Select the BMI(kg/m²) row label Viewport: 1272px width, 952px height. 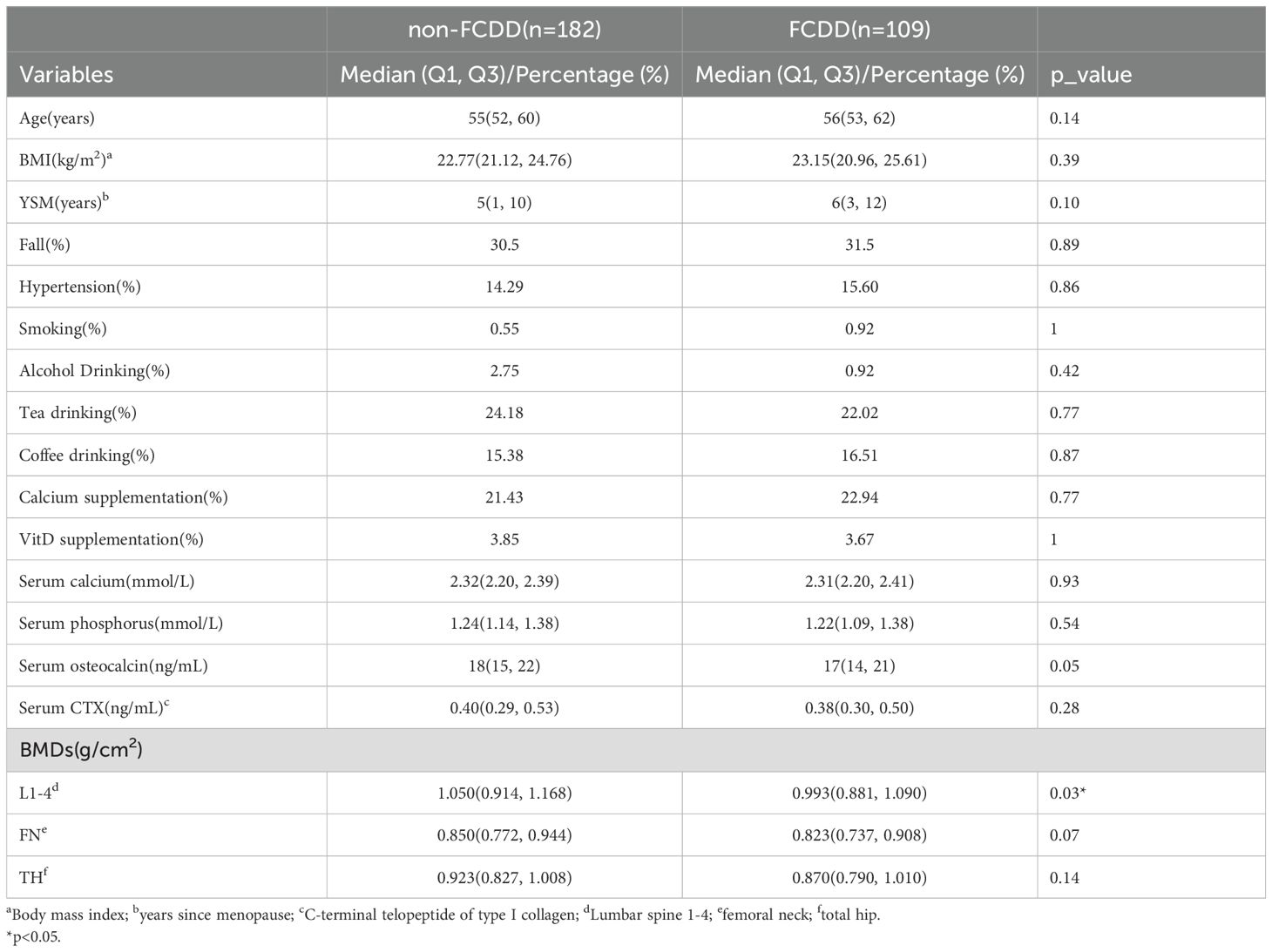click(65, 160)
